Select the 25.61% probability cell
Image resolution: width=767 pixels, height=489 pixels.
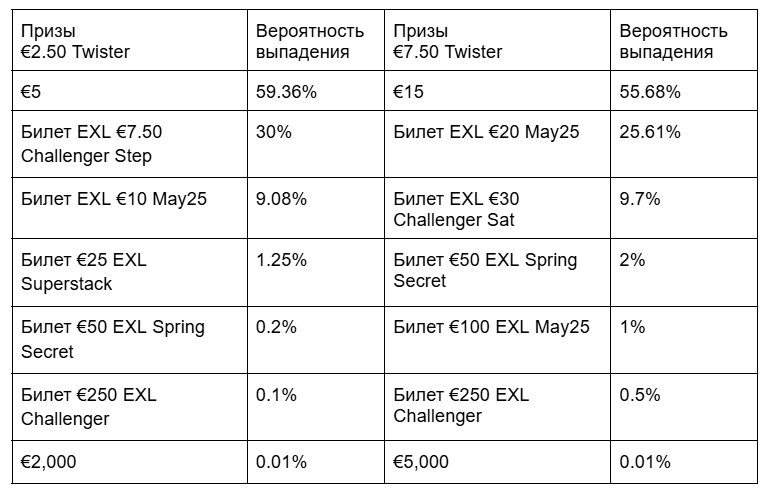(650, 132)
